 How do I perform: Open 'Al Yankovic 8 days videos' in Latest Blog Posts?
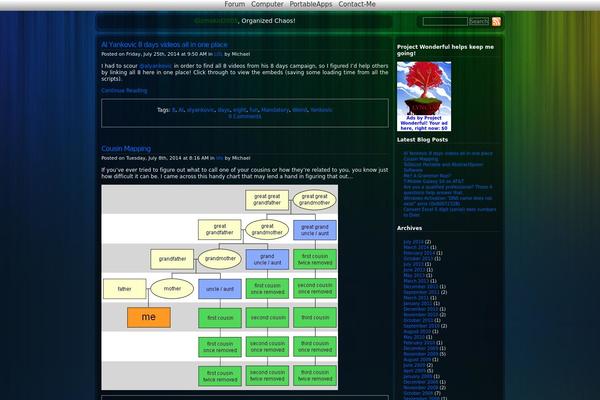(448, 153)
